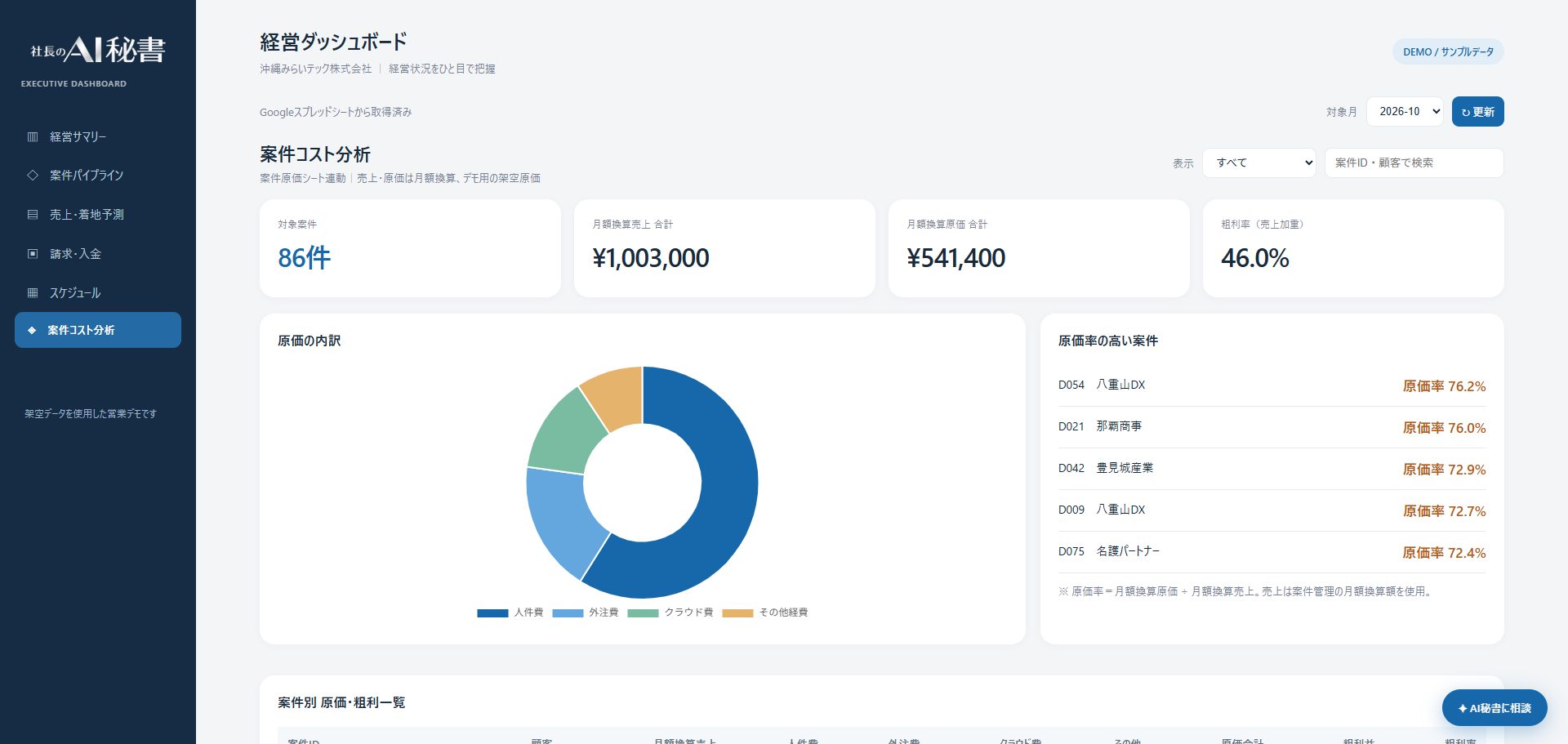Click the 案件別 原価・粗利一覧 heading
Viewport: 1568px width, 744px height.
(x=341, y=702)
